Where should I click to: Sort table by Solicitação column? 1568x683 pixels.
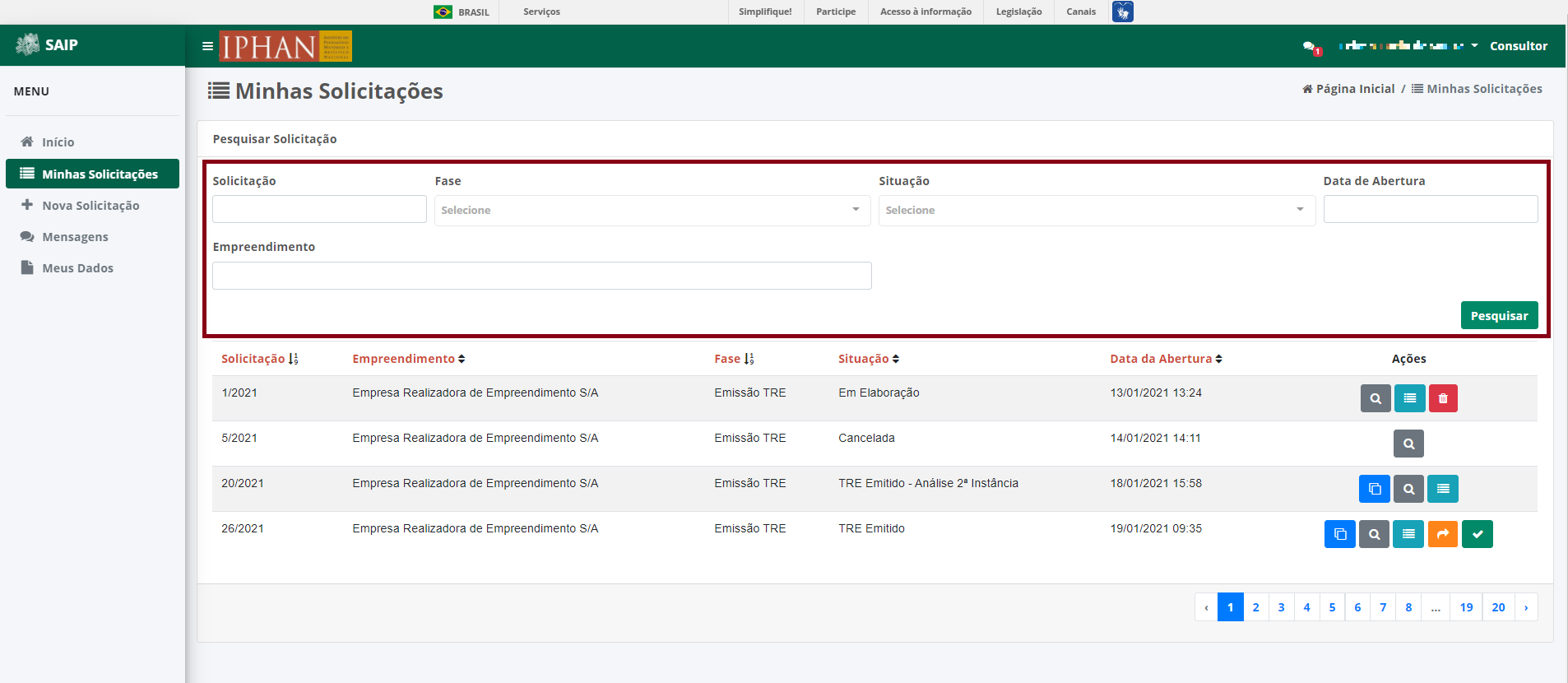[260, 359]
